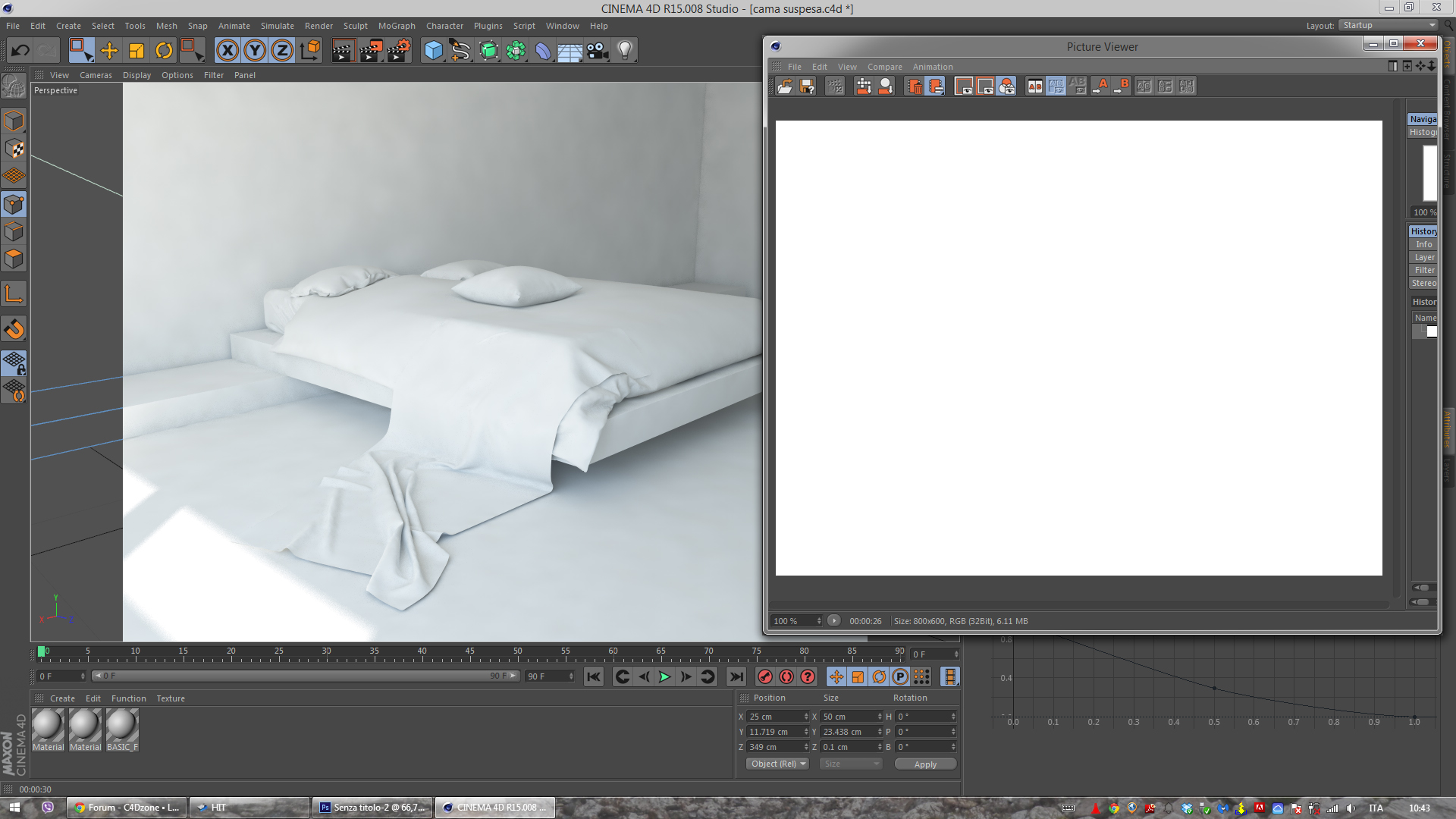Add a Light object with bulb icon

click(625, 51)
